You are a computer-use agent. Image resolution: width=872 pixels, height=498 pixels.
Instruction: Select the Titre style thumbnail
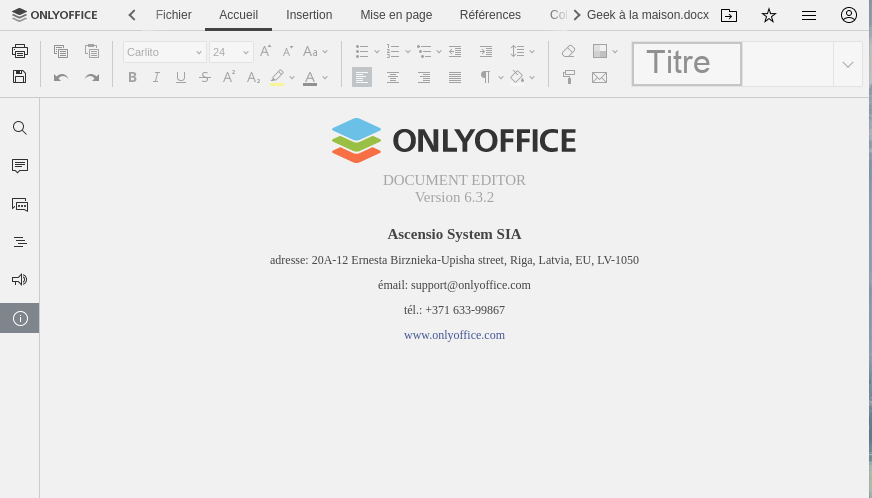click(x=687, y=64)
